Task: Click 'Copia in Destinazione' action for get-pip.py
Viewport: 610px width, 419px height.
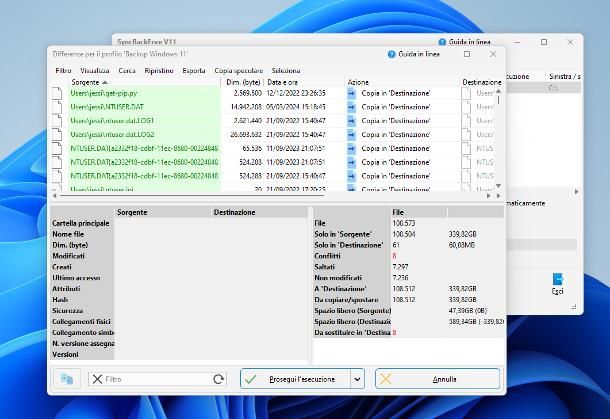Action: click(x=396, y=93)
